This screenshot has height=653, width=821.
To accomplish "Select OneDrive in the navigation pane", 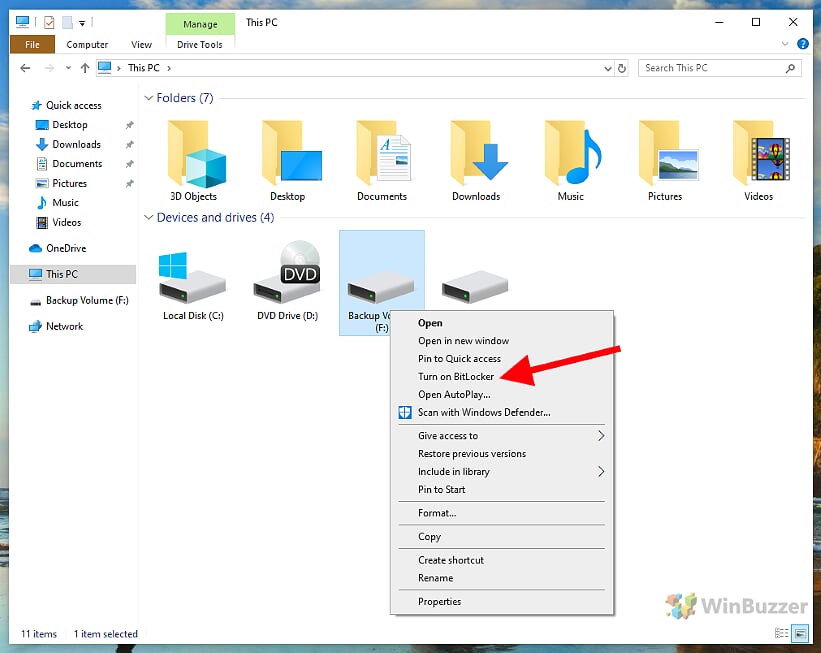I will tap(66, 248).
